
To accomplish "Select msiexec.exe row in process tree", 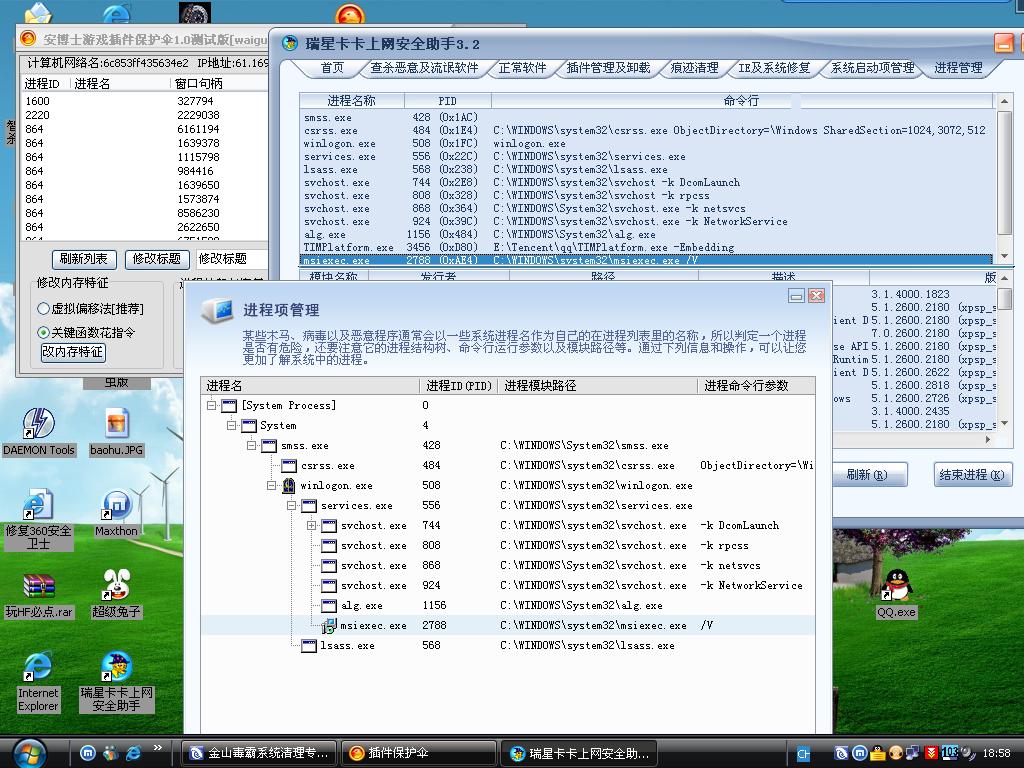I will point(373,626).
